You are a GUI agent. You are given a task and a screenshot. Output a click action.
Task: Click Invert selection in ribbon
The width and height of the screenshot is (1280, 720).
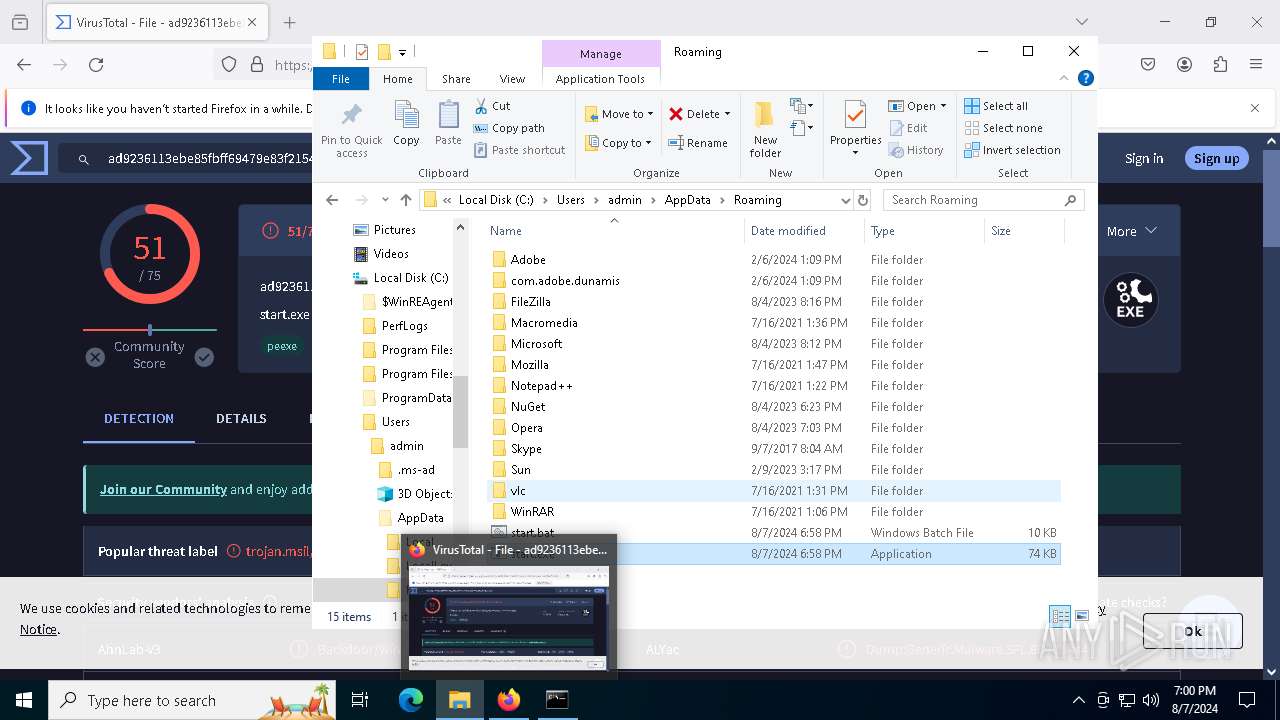[1012, 150]
